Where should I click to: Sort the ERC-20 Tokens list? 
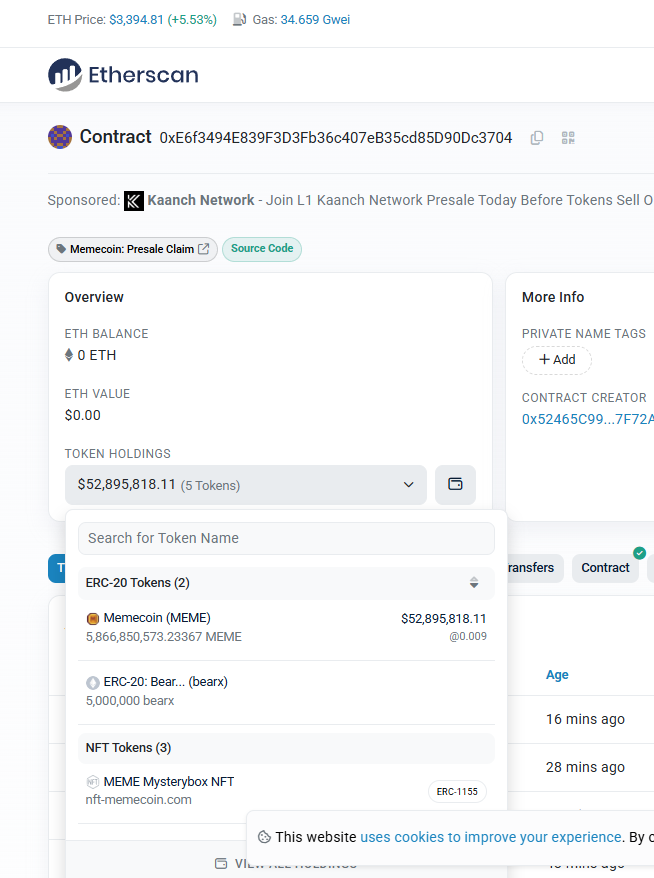pyautogui.click(x=474, y=582)
